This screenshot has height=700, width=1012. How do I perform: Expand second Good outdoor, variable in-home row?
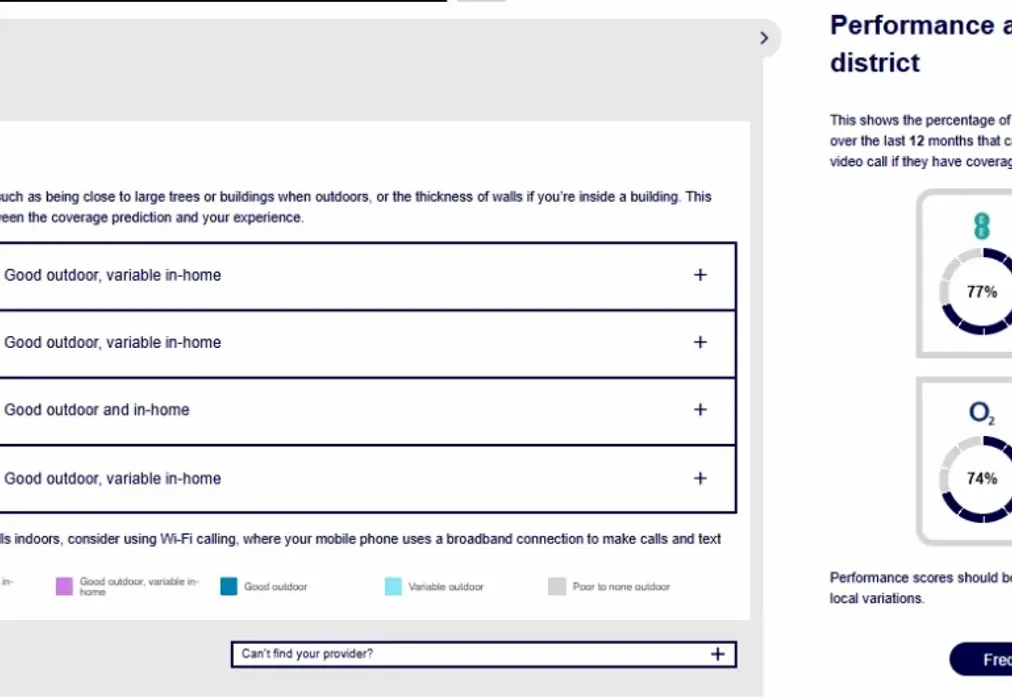click(x=367, y=343)
